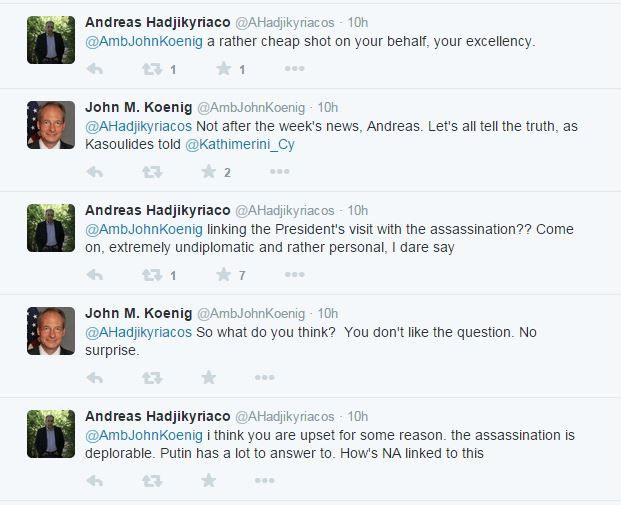Retweet the 'cheap shot on your behalf' tweet

(x=152, y=69)
